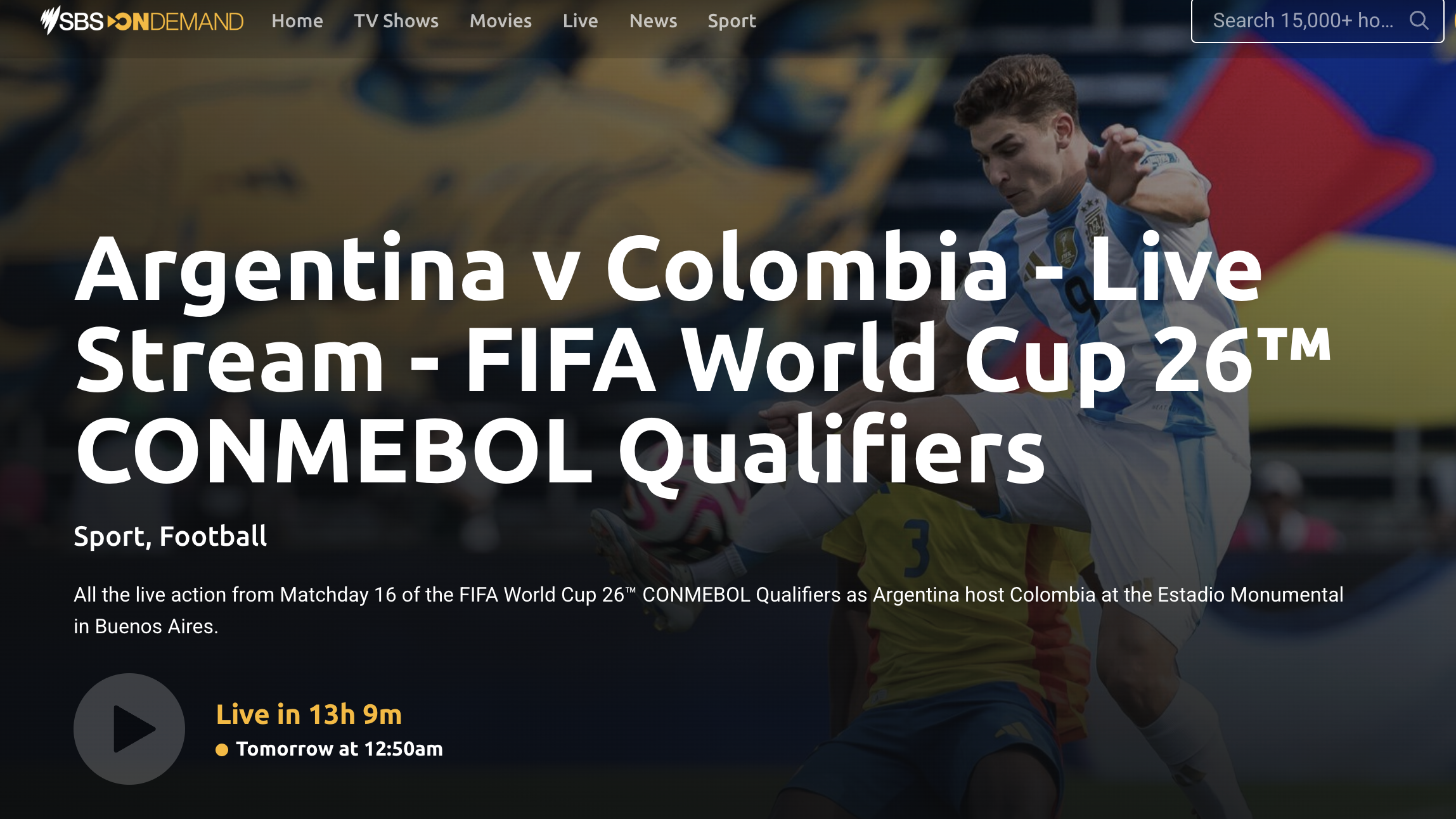Click the Football genre link
This screenshot has width=1456, height=819.
pyautogui.click(x=214, y=536)
